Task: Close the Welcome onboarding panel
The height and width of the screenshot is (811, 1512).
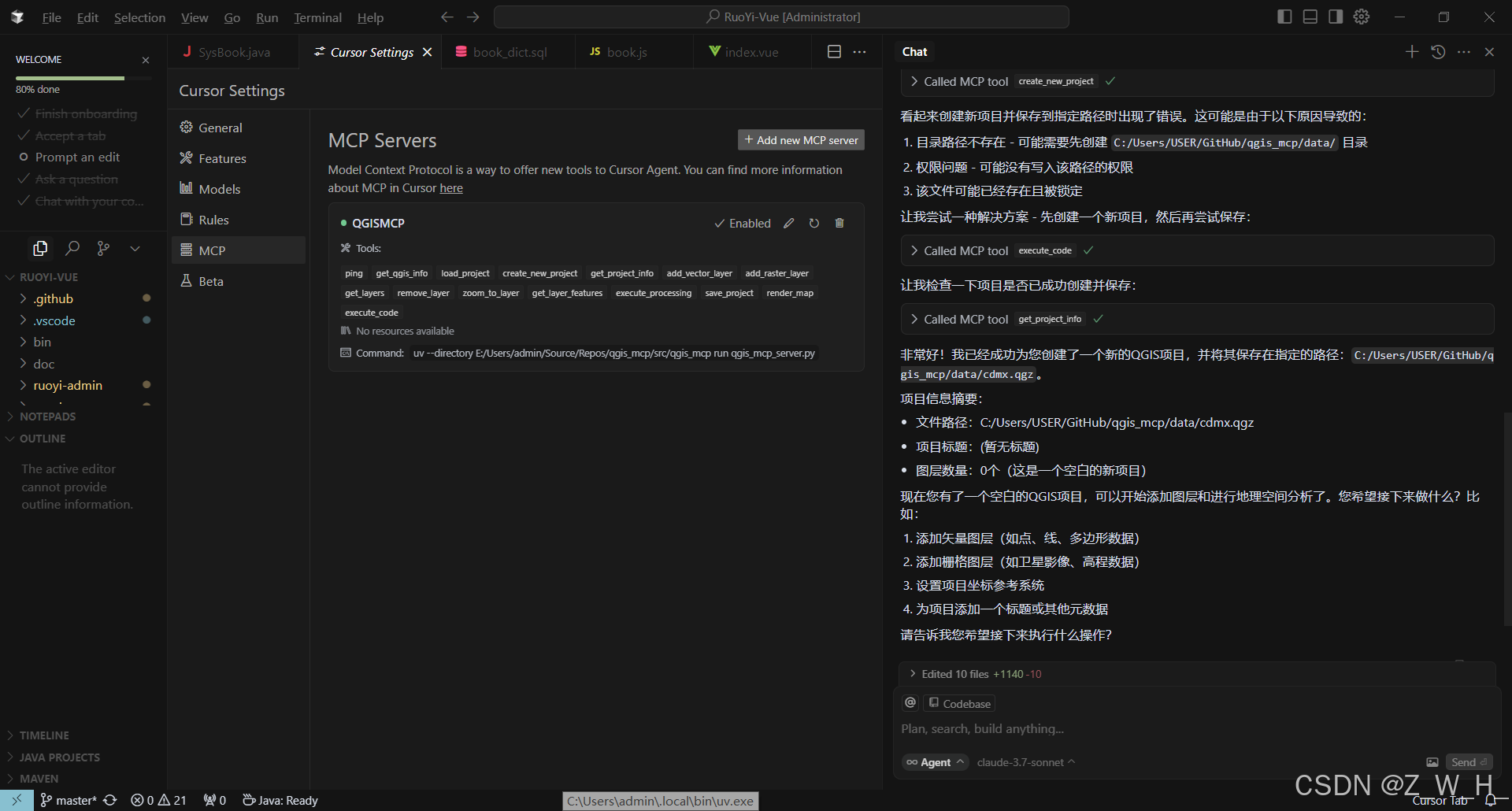Action: (x=146, y=60)
